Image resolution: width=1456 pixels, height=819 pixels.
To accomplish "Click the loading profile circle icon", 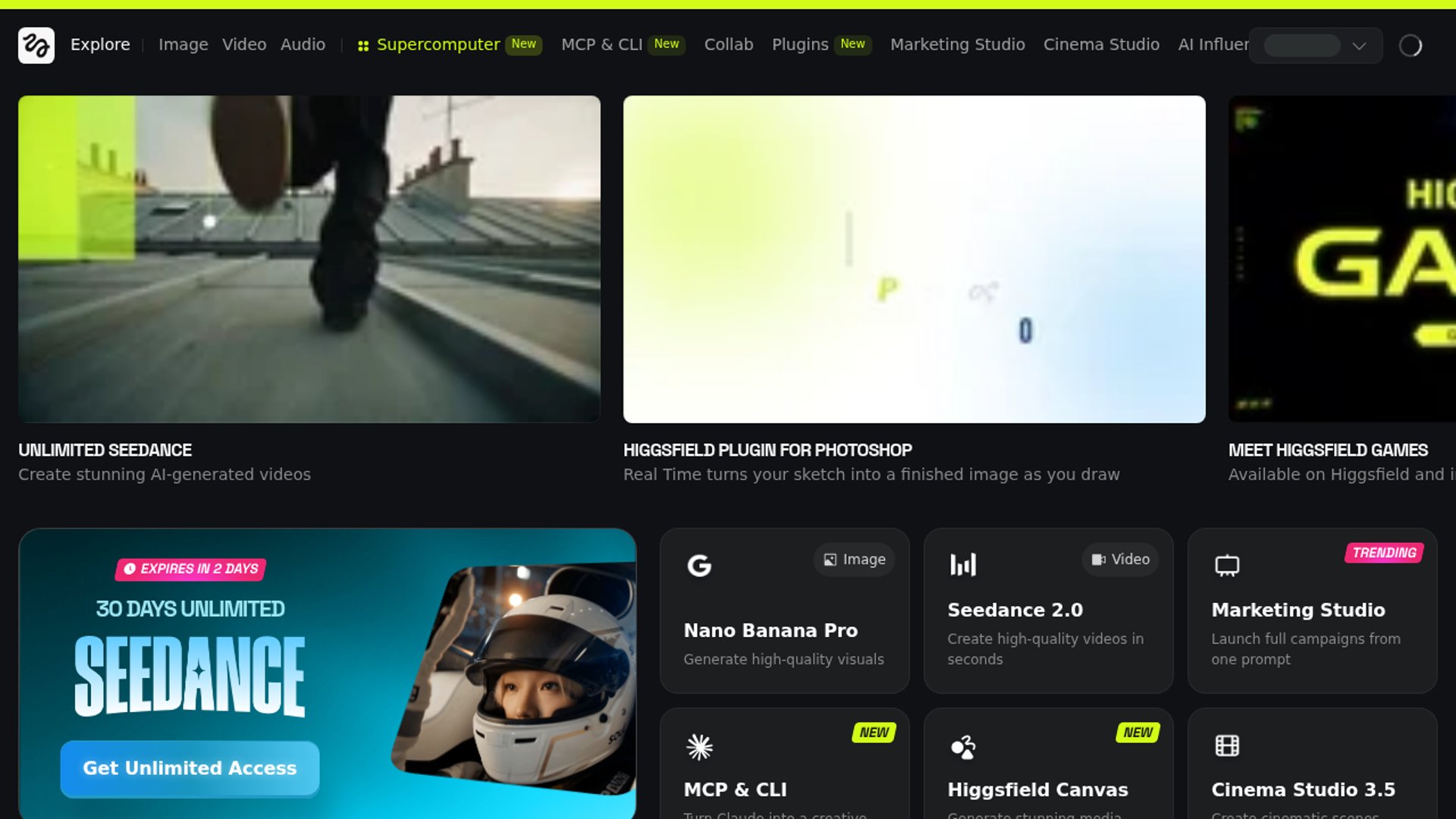I will 1410,45.
